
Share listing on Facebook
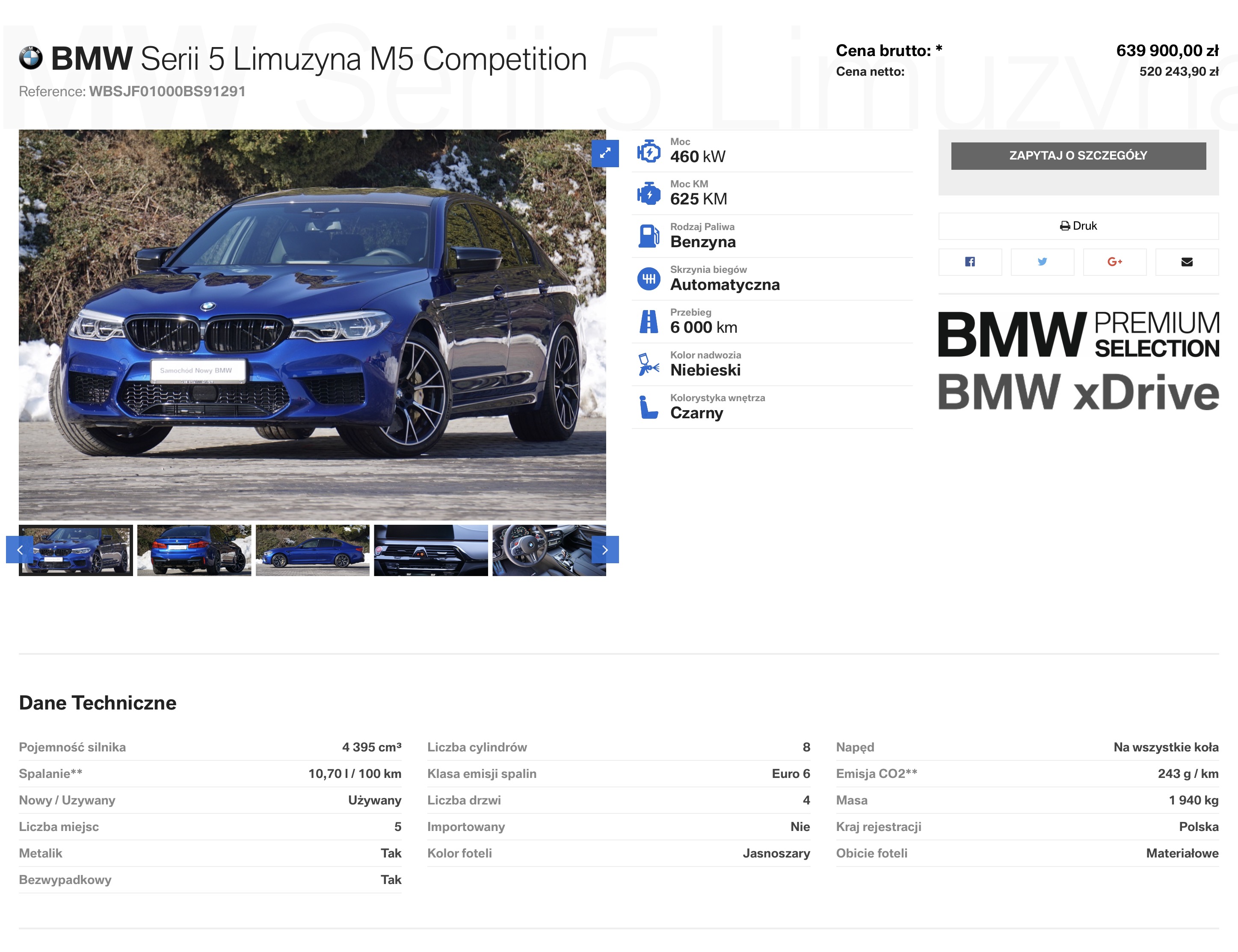point(970,262)
